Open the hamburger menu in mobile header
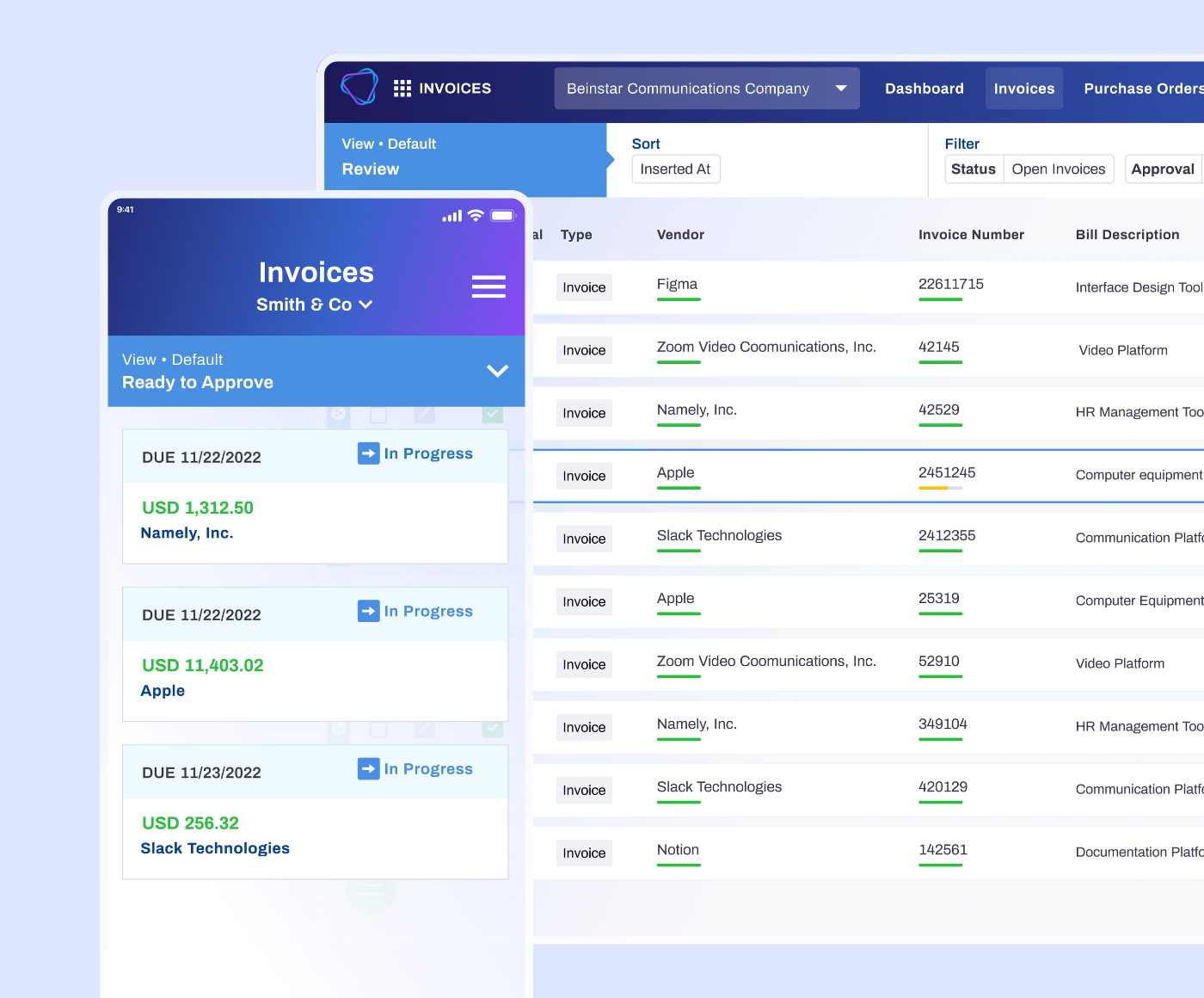 pos(488,286)
